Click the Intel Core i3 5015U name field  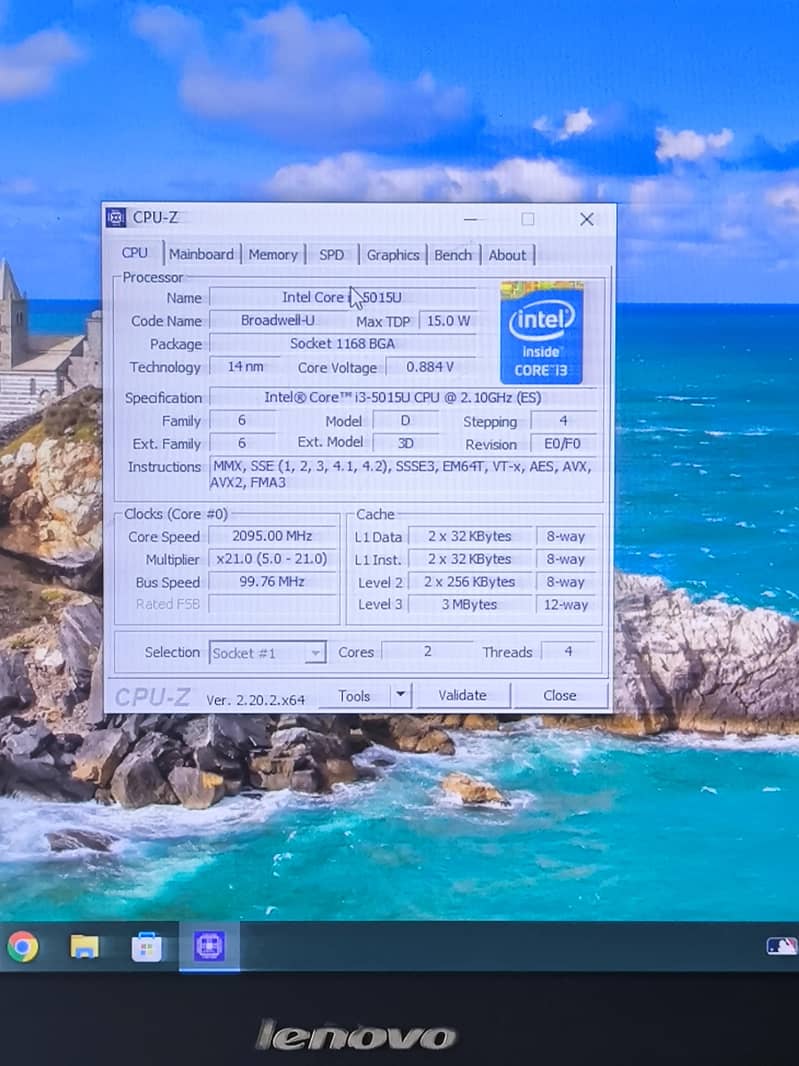click(x=342, y=297)
